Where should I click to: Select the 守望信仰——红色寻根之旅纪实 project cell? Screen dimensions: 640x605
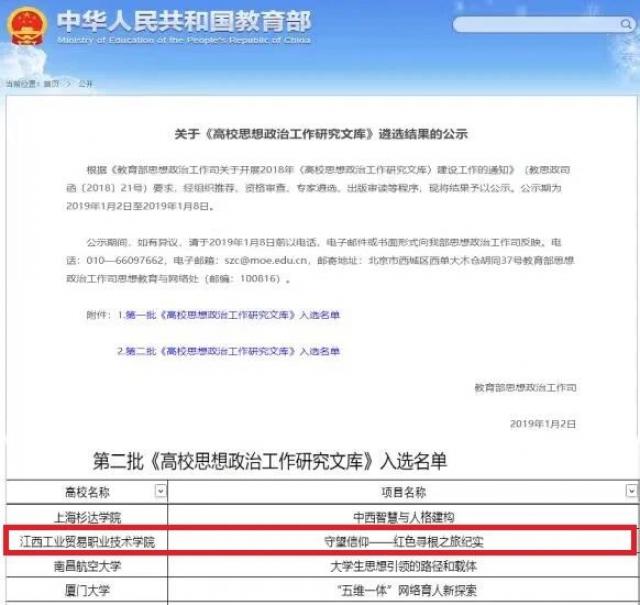pos(403,541)
